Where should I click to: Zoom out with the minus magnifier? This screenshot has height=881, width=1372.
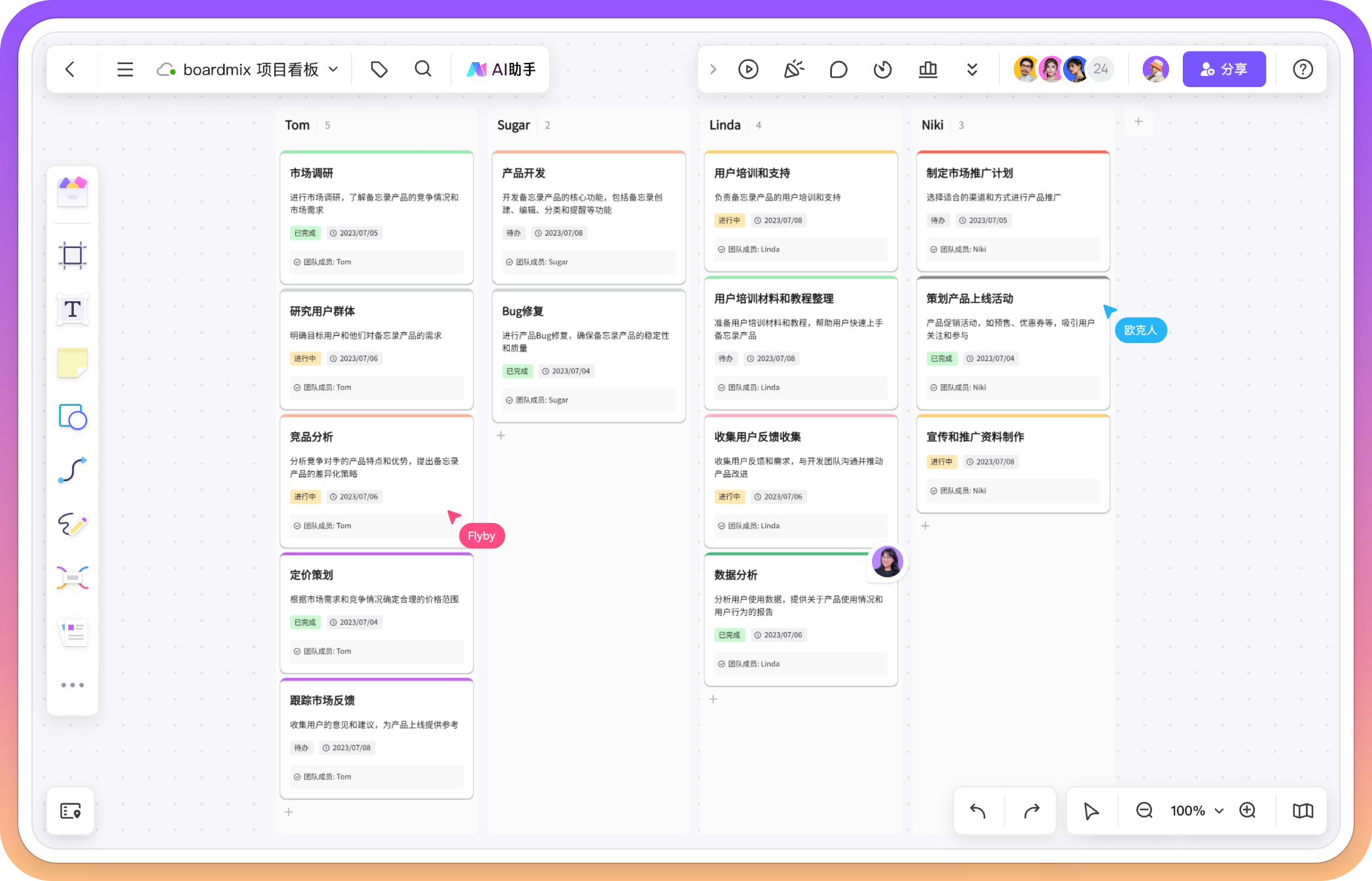[1144, 811]
